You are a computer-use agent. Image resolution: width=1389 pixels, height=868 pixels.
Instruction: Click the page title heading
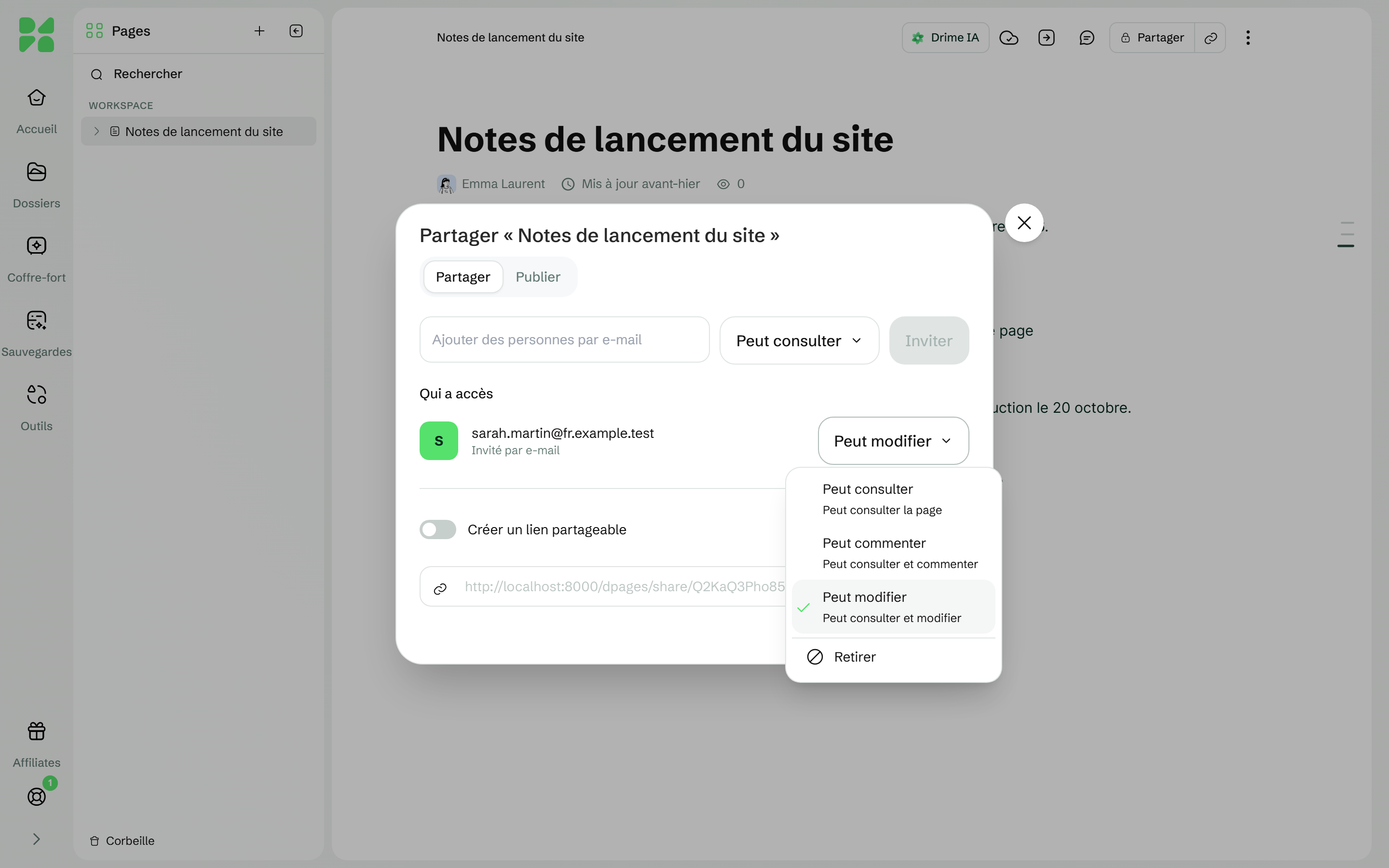tap(665, 139)
